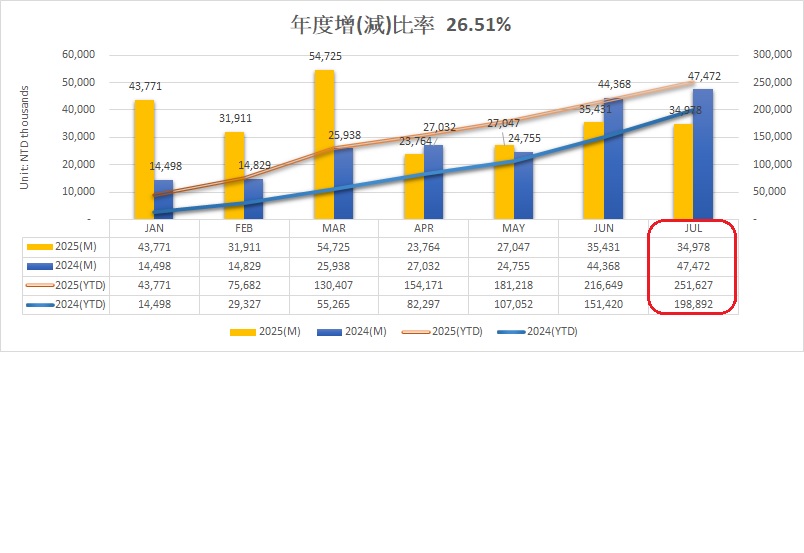Click table cell 198,892 for JUL 2024(YTD)
Screen dimensions: 804x553
[693, 304]
